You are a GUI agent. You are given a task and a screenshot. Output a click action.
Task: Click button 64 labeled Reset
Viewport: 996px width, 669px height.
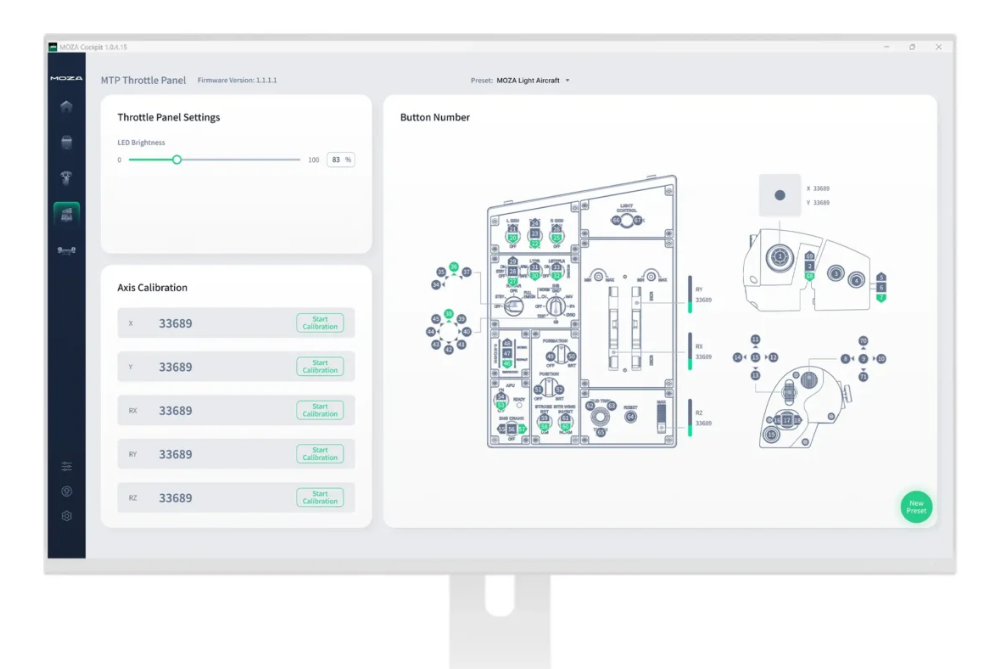(630, 417)
